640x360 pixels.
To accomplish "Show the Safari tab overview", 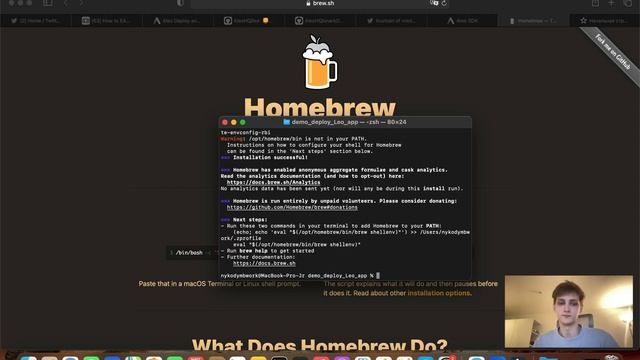I will click(x=627, y=3).
